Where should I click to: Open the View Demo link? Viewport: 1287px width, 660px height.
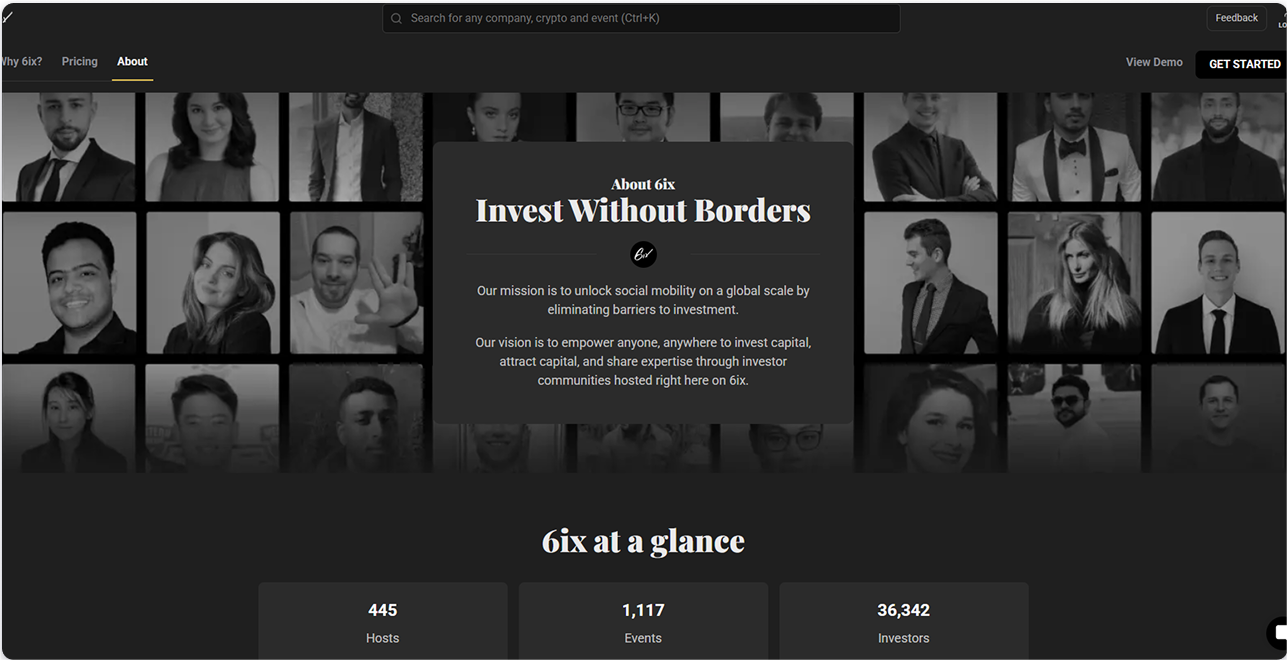coord(1154,62)
